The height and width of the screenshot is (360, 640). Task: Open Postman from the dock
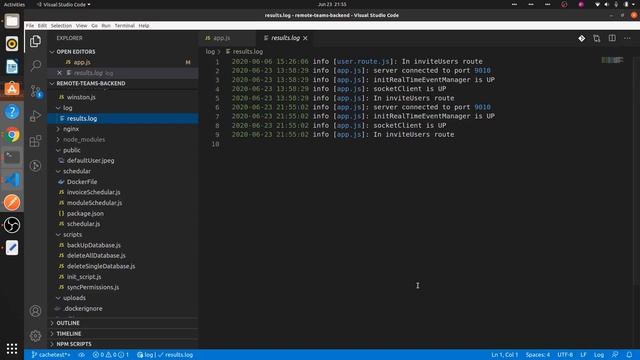[x=12, y=202]
